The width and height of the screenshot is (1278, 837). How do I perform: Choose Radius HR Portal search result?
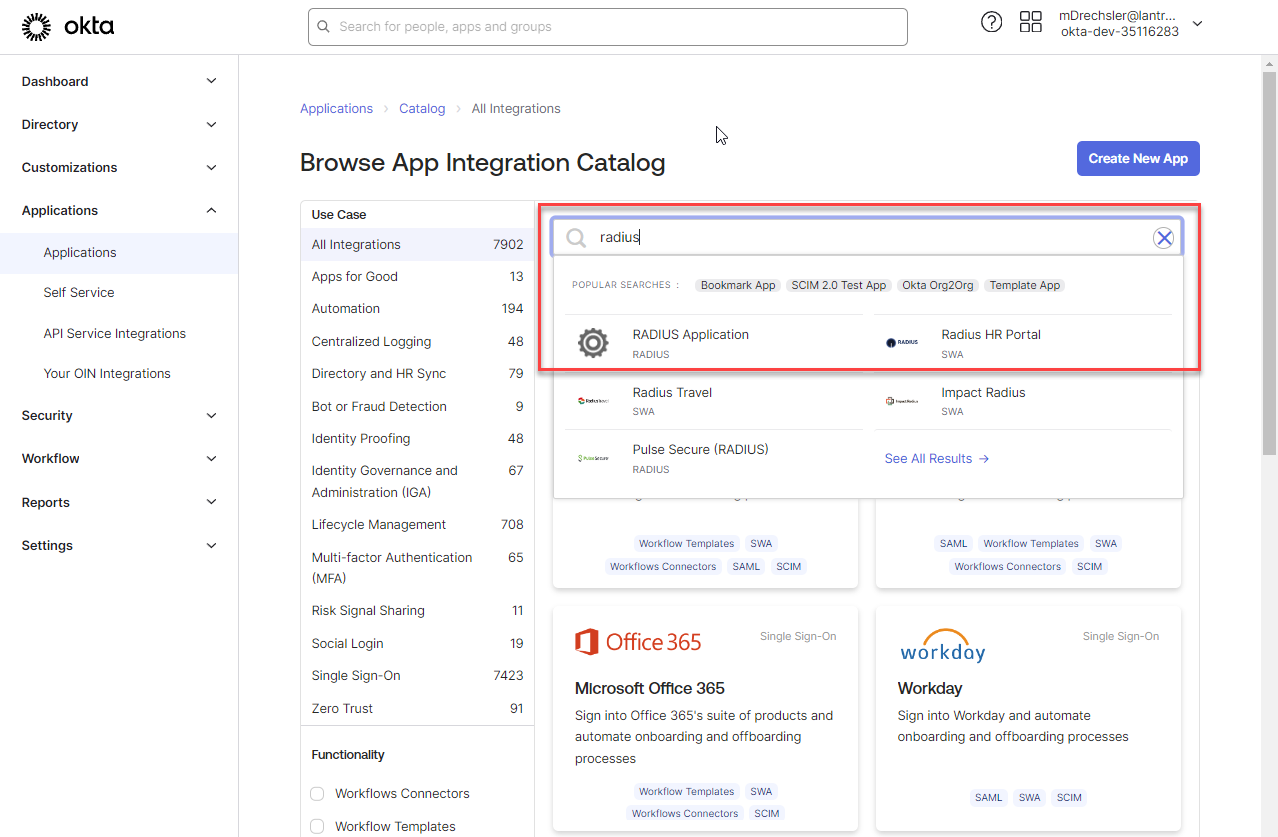(1022, 343)
